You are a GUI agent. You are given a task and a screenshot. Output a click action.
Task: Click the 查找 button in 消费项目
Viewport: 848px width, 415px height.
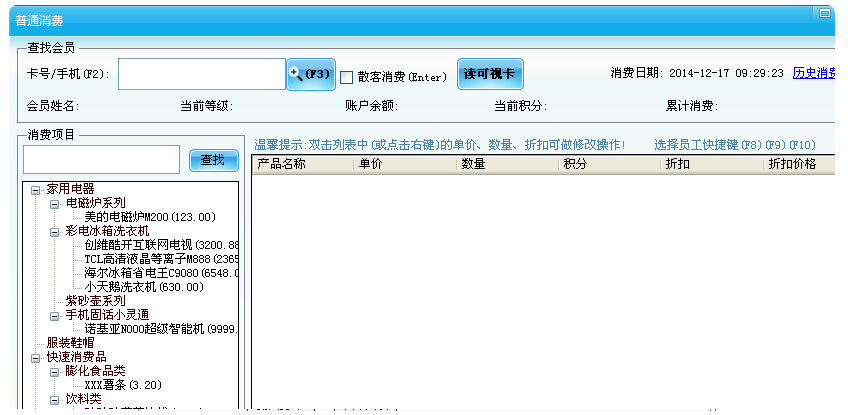click(x=214, y=160)
